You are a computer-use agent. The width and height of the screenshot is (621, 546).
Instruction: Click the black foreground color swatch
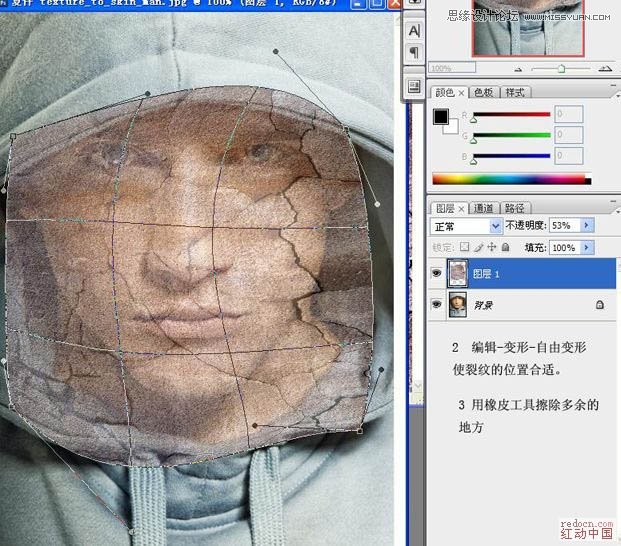(x=440, y=116)
